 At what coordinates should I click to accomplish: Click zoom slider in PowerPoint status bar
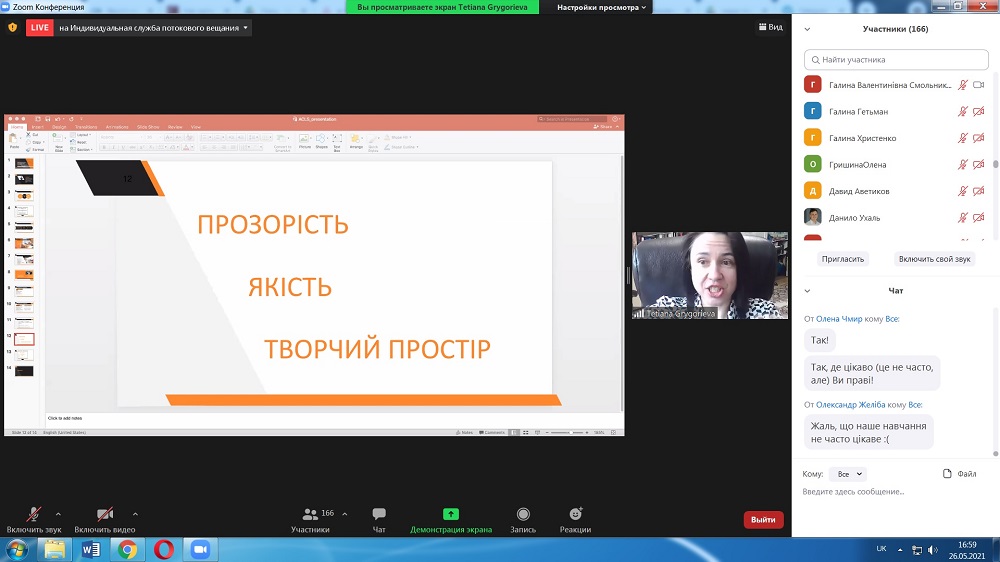click(567, 433)
